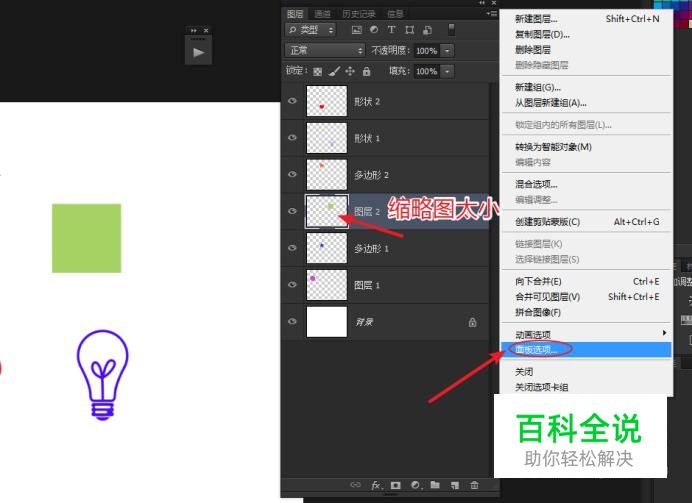Hide the 多边形 1 layer
692x503 pixels.
(292, 248)
